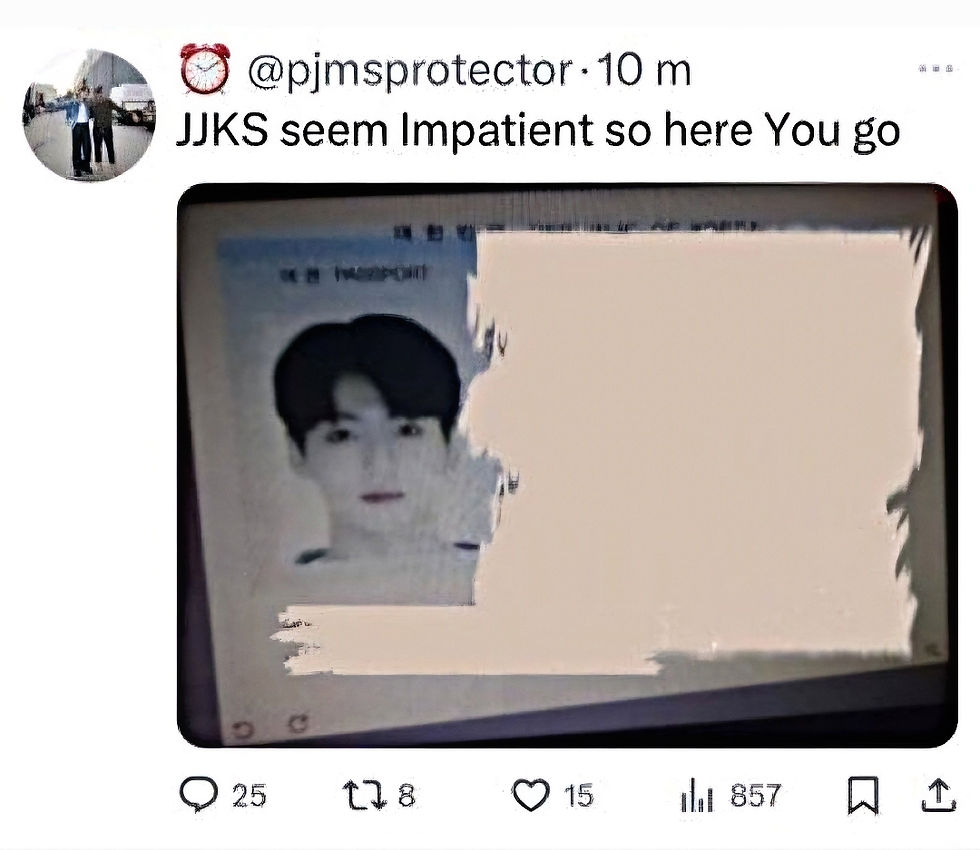The height and width of the screenshot is (850, 980).
Task: Open the poster's round profile avatar
Action: (x=89, y=115)
